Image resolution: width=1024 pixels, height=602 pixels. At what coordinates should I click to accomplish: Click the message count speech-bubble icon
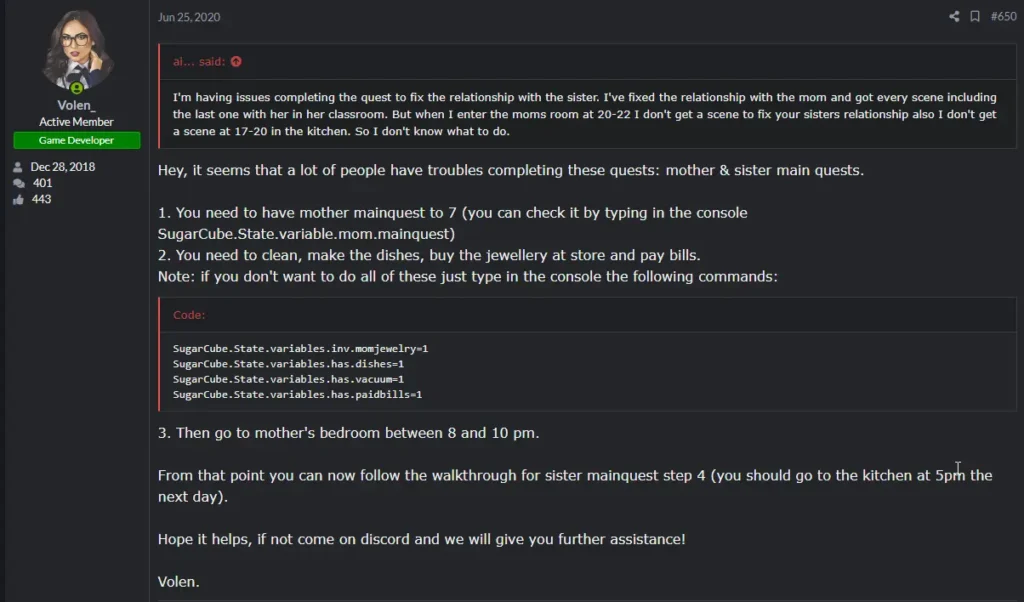[17, 183]
